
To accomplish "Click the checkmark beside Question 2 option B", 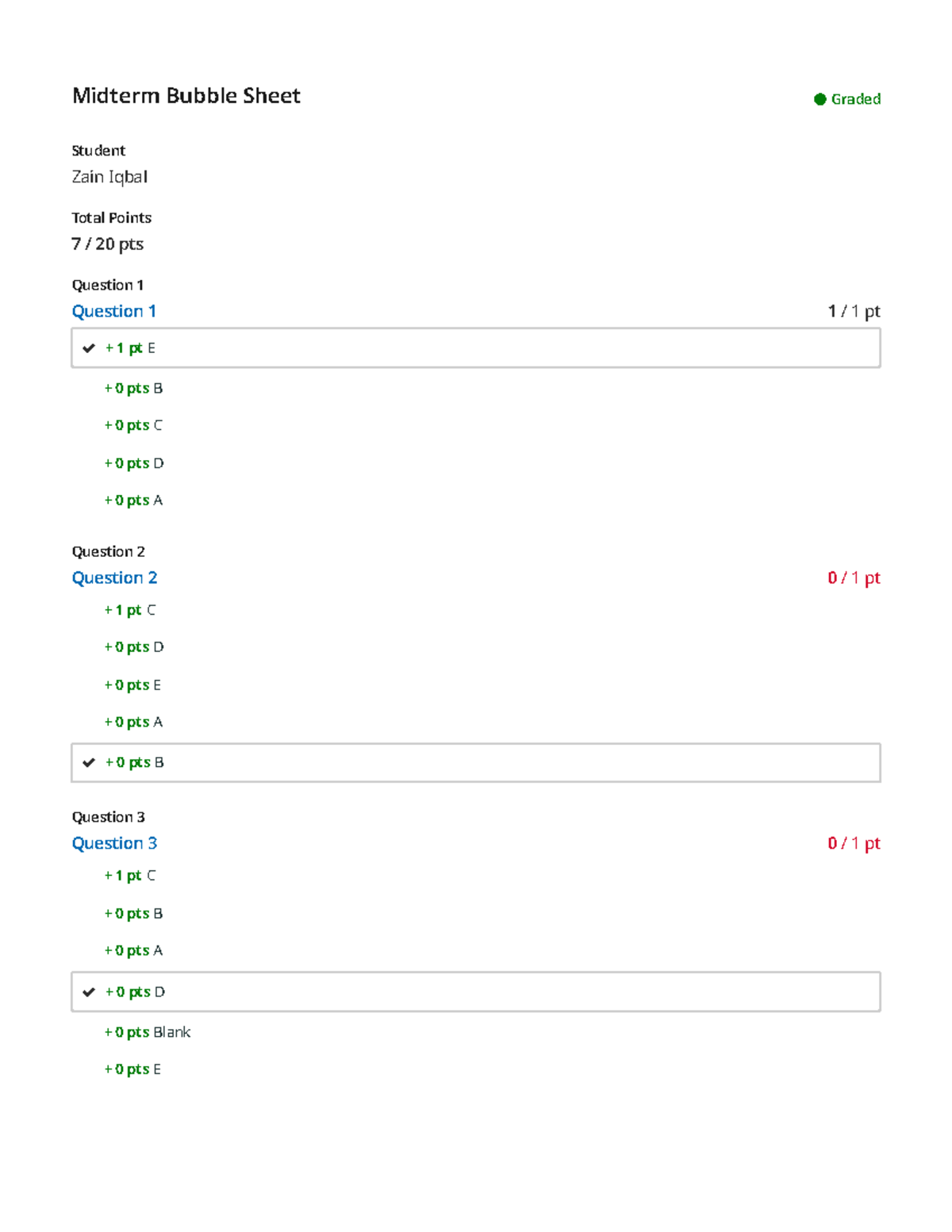I will 89,762.
